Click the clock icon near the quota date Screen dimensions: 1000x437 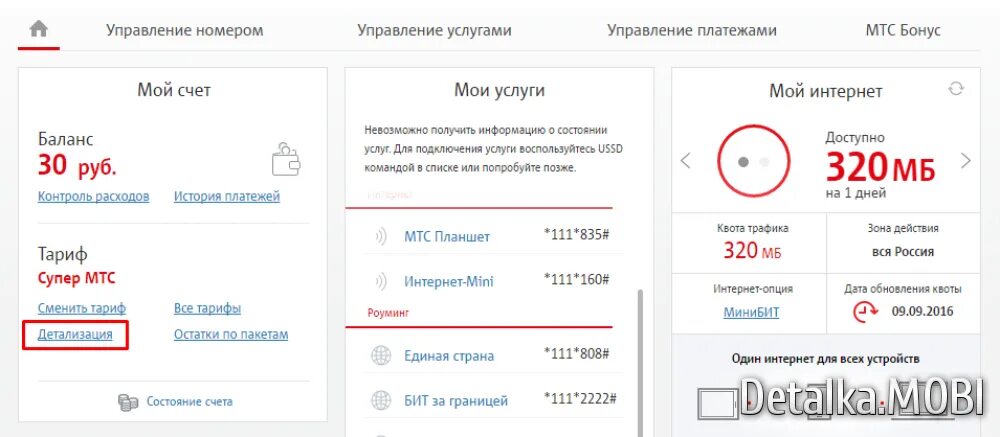tap(865, 311)
